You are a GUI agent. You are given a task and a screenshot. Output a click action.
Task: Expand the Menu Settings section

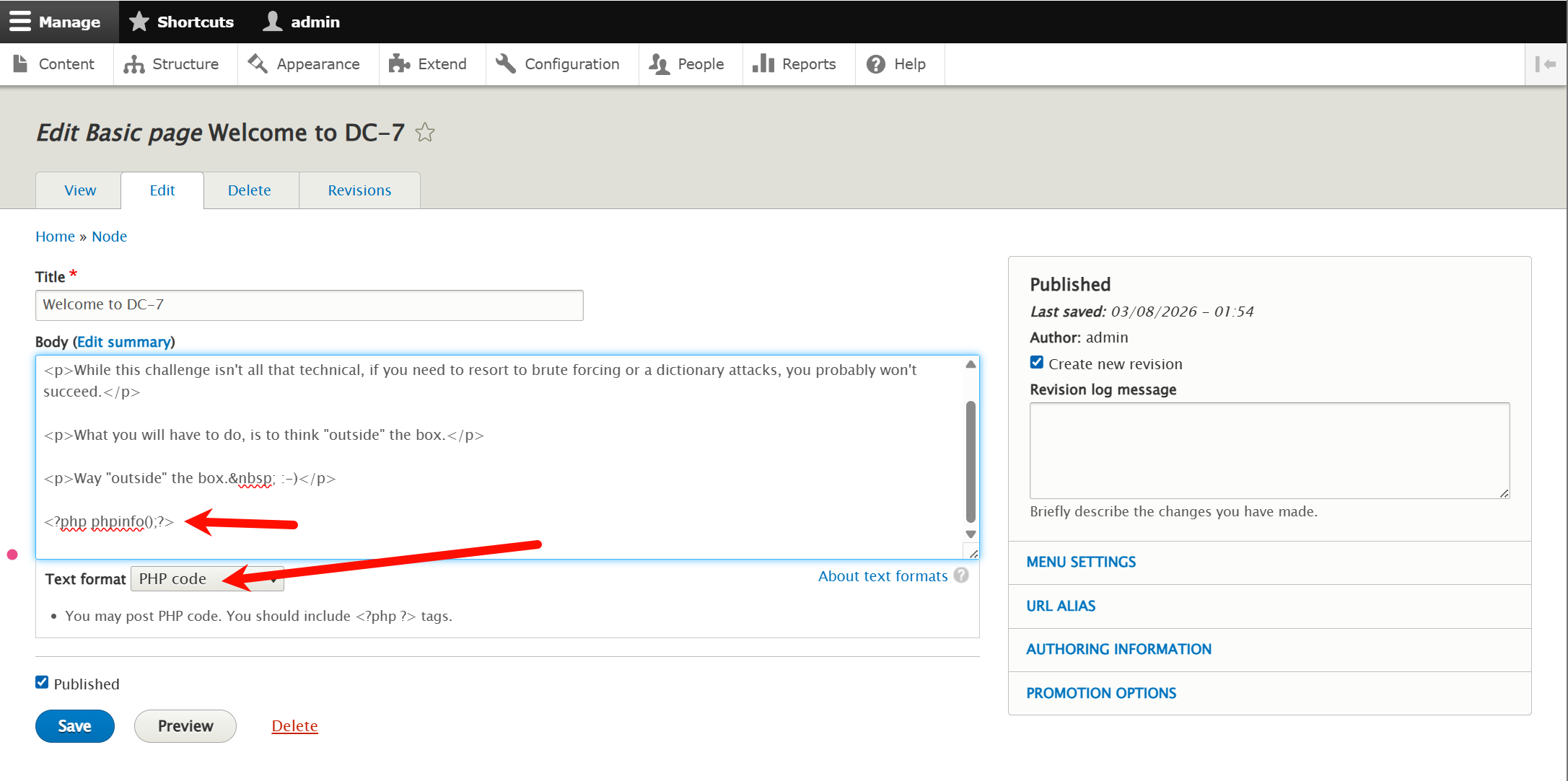1081,562
